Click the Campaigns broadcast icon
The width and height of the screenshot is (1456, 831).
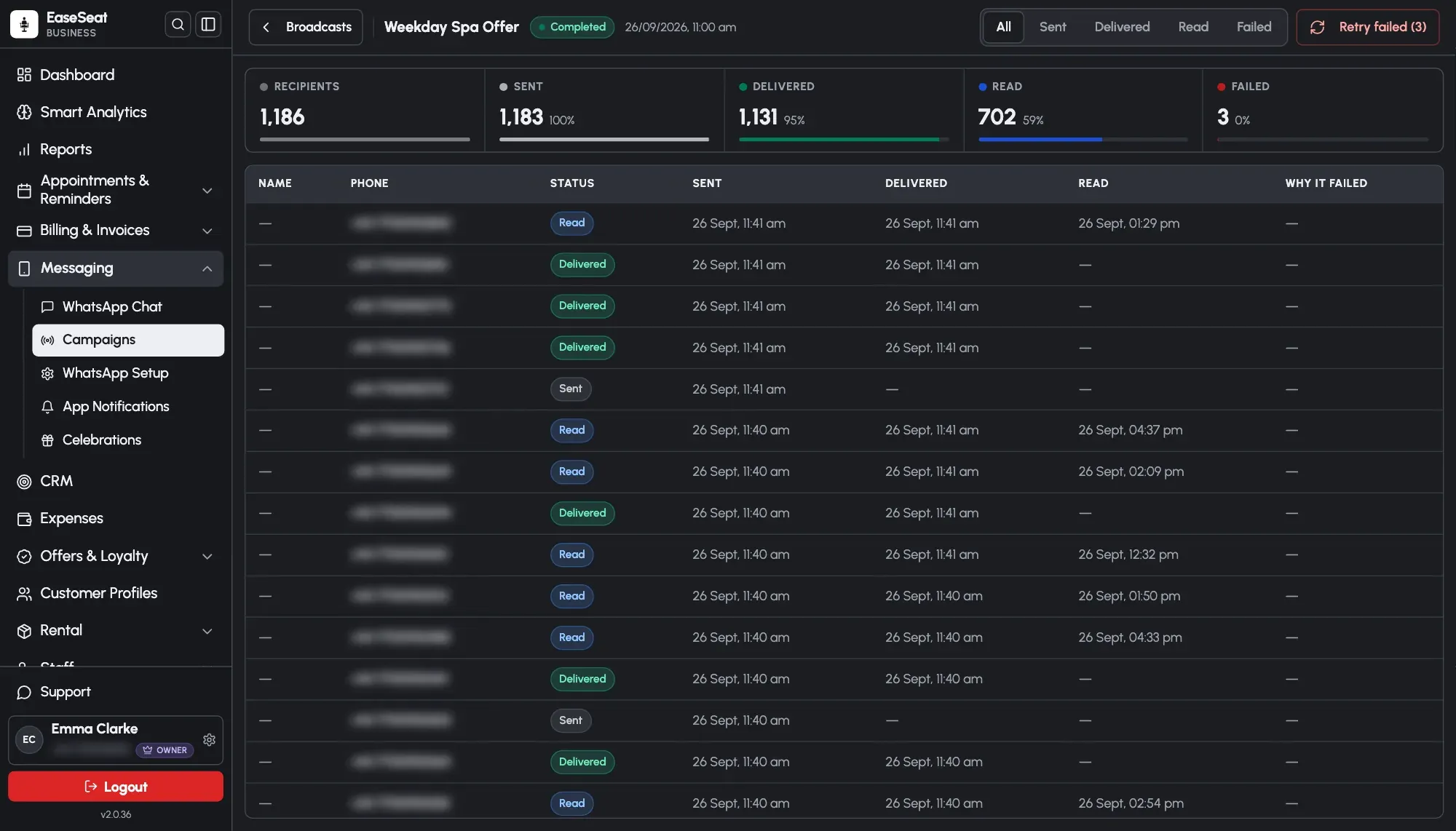(47, 341)
